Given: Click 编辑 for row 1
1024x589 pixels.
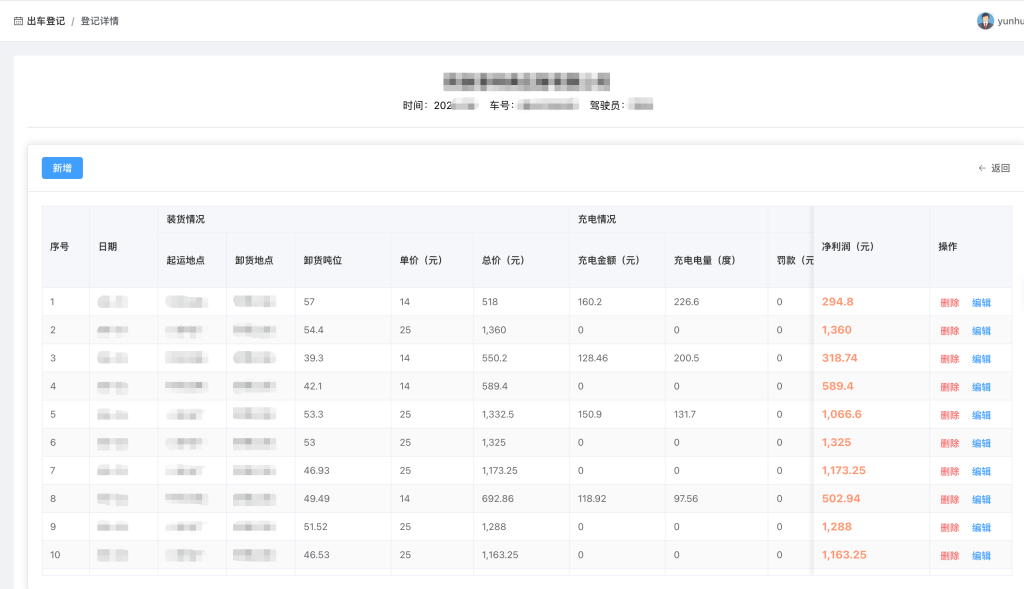Looking at the screenshot, I should click(981, 303).
